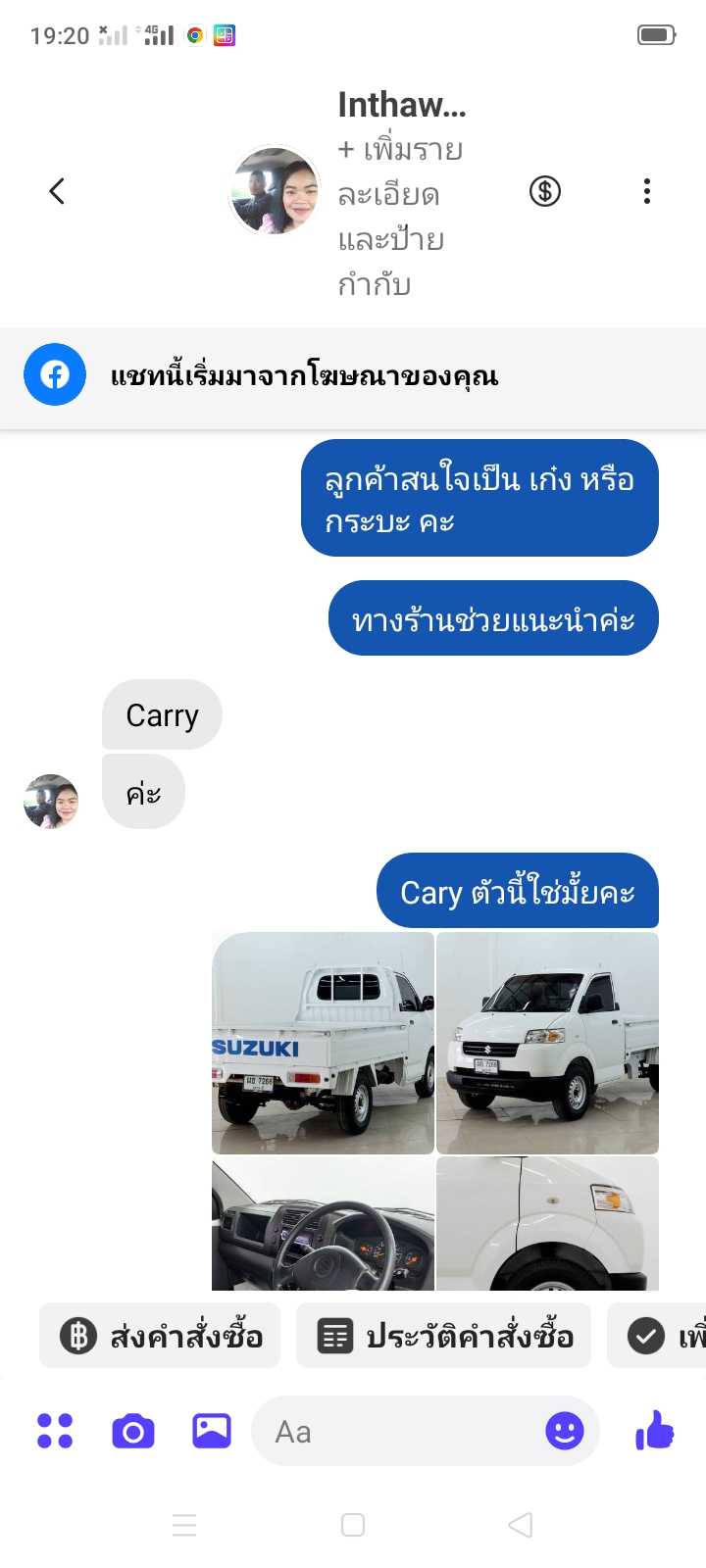
Task: Tap the Facebook logo in ad banner
Action: [x=55, y=374]
